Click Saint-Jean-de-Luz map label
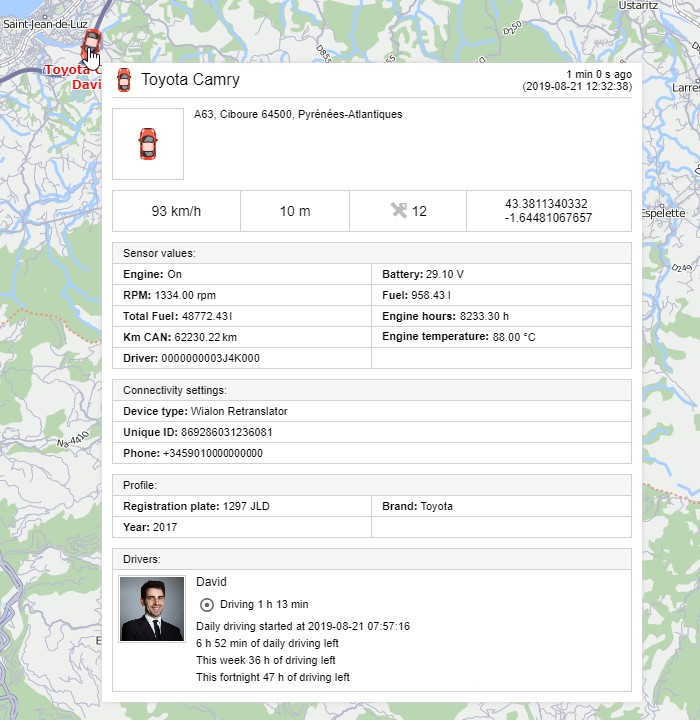Image resolution: width=700 pixels, height=720 pixels. 45,24
